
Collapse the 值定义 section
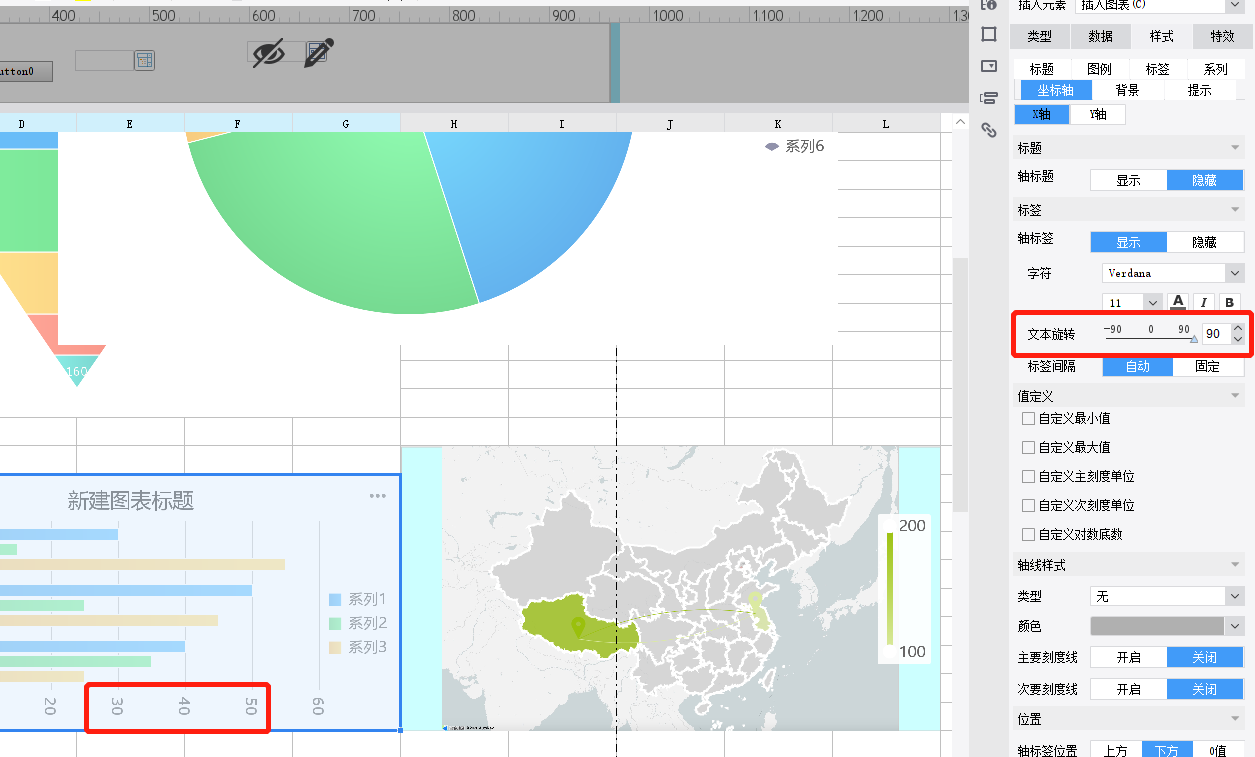pyautogui.click(x=1235, y=397)
